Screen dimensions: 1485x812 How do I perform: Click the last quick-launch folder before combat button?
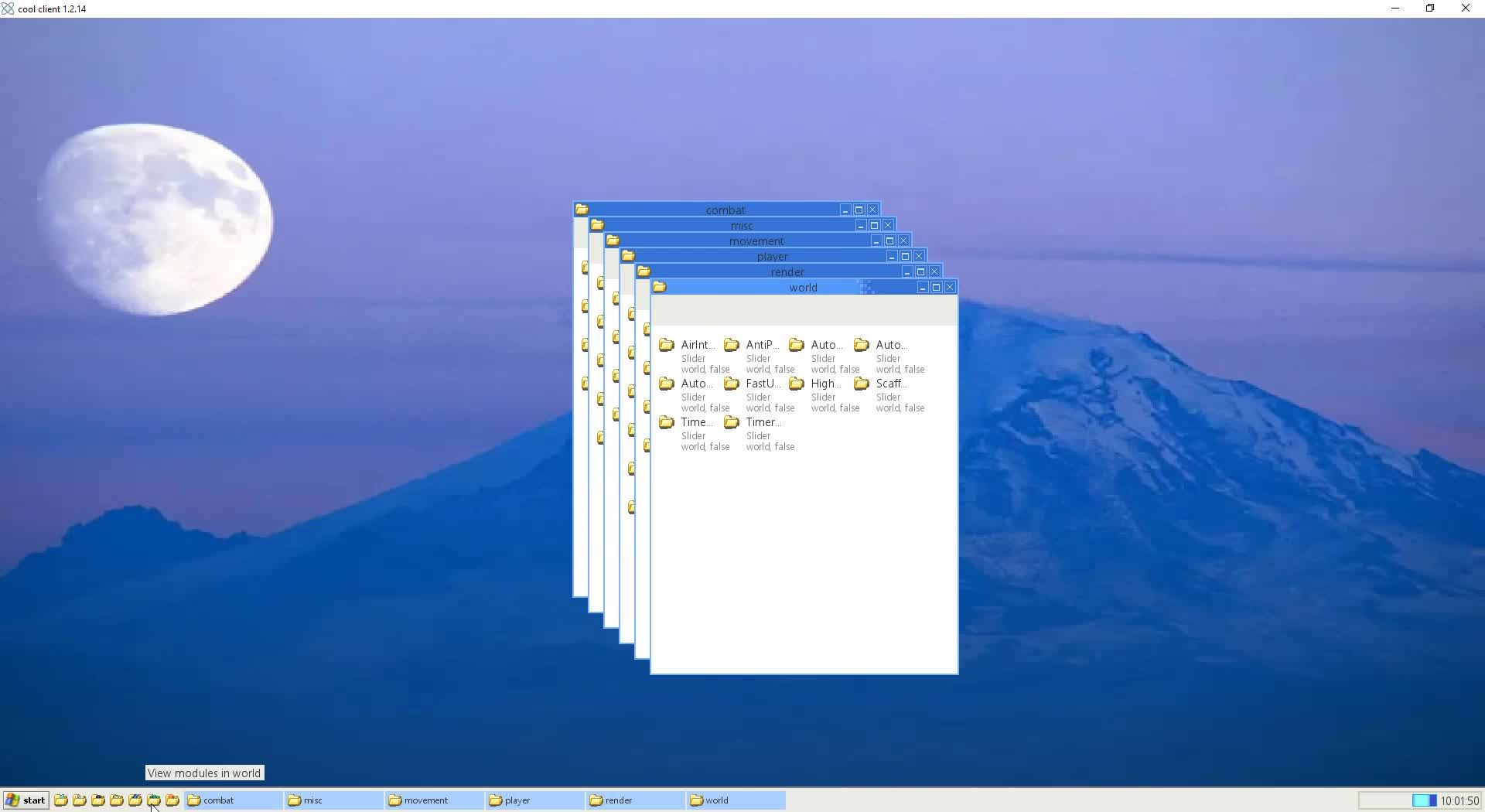172,800
